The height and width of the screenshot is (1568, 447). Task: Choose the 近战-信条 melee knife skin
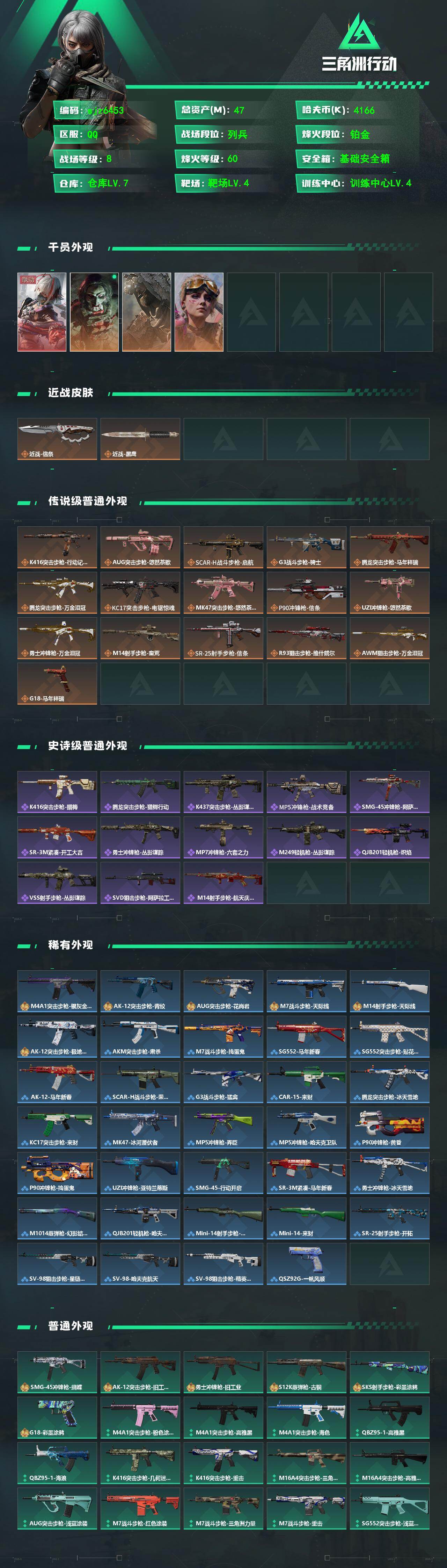57,438
